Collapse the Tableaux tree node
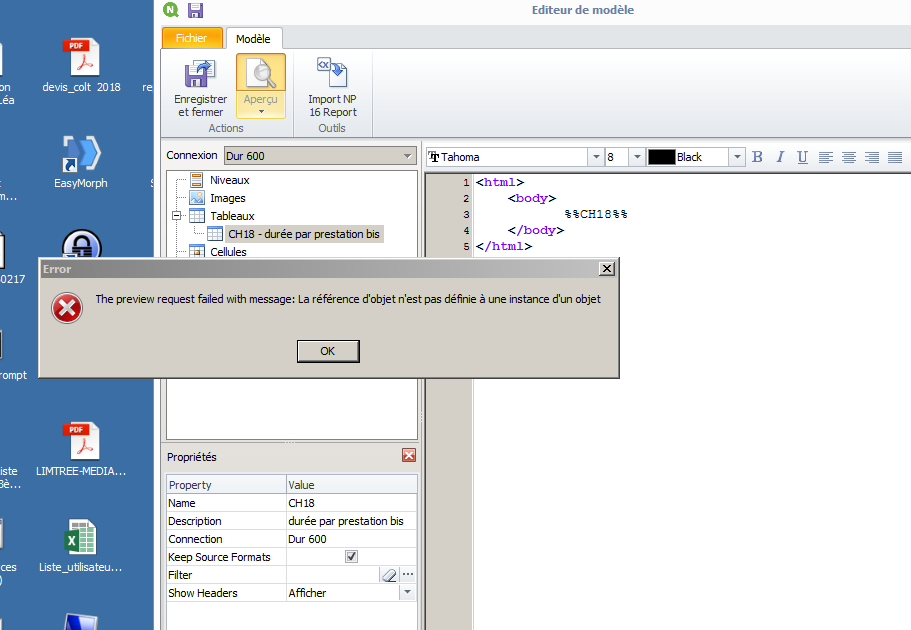Viewport: 911px width, 630px height. (176, 216)
